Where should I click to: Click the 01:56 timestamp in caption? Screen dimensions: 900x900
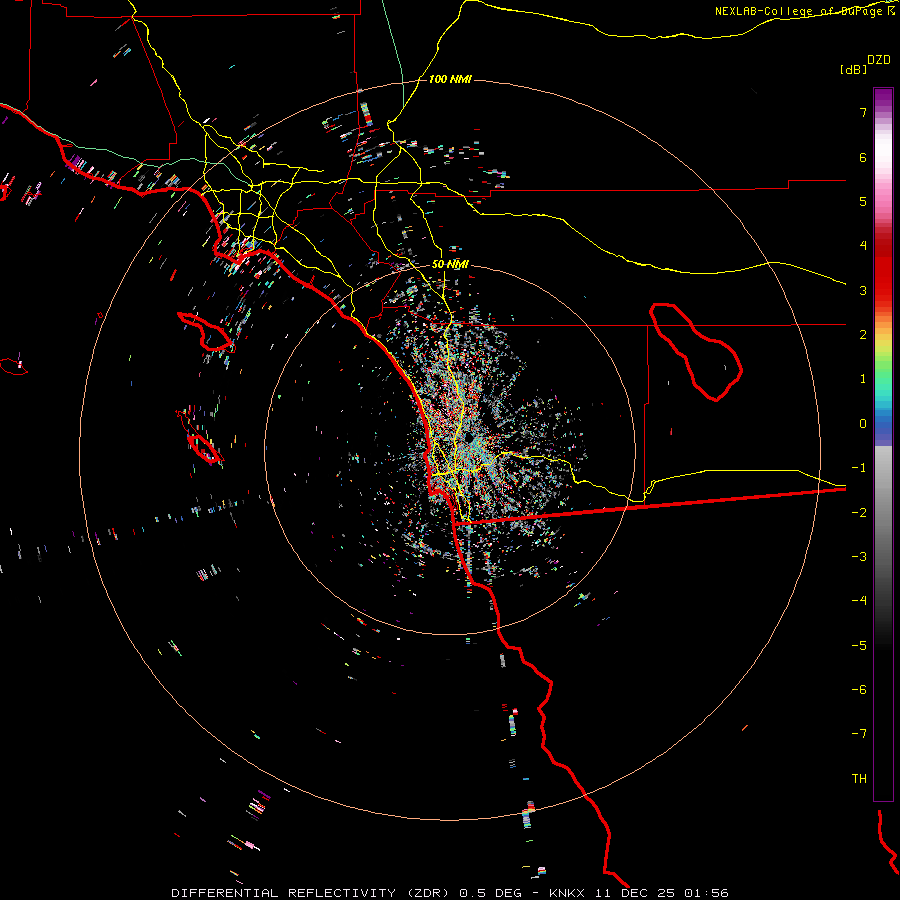[x=707, y=893]
